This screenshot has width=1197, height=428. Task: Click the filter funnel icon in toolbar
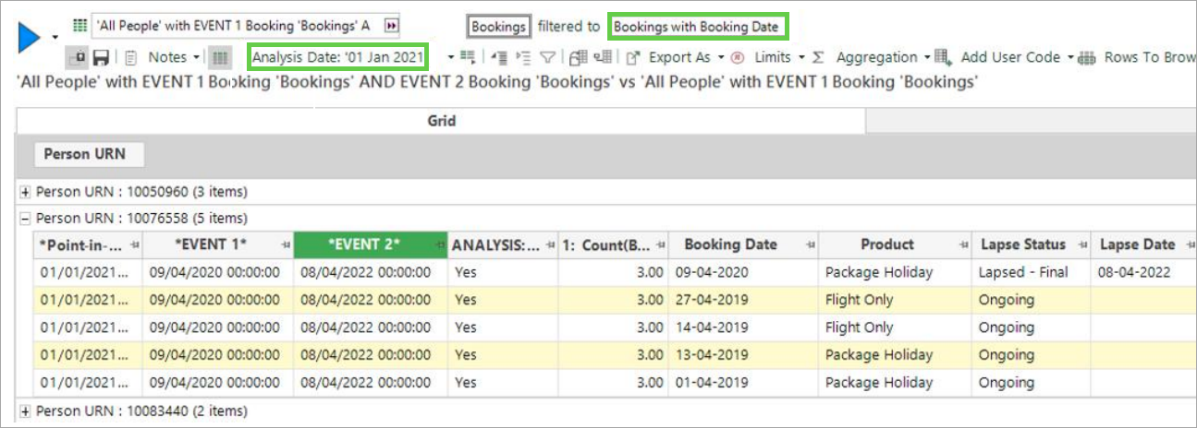[547, 58]
